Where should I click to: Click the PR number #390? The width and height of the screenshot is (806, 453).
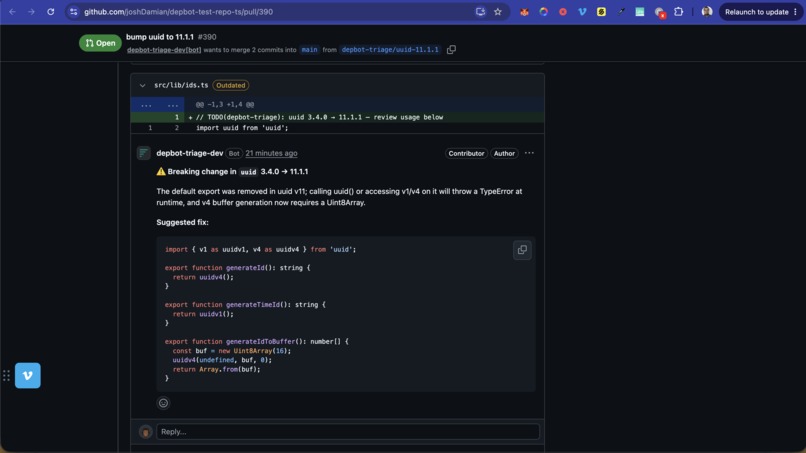[207, 37]
